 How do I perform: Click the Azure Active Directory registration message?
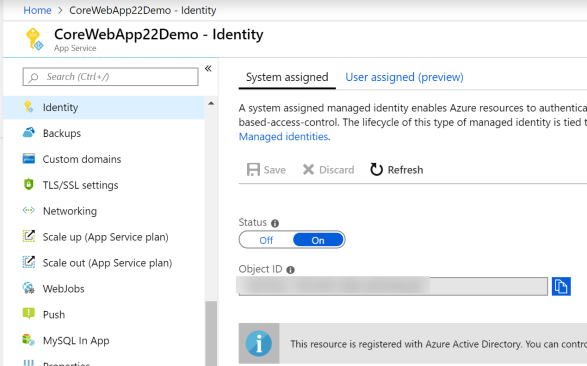438,344
